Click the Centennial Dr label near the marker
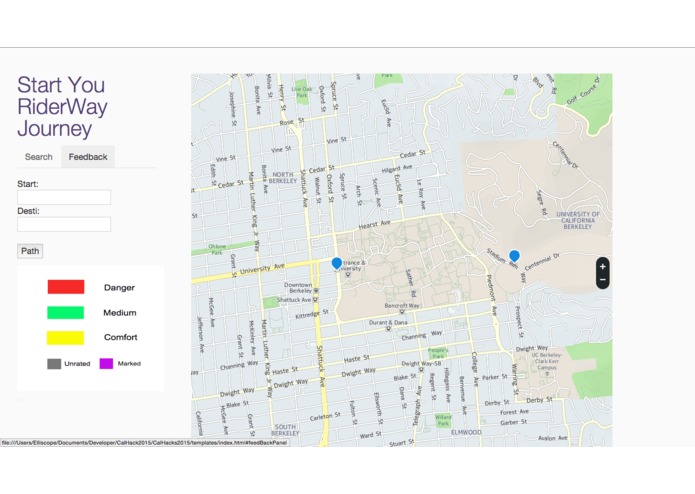The image size is (695, 494). click(543, 262)
